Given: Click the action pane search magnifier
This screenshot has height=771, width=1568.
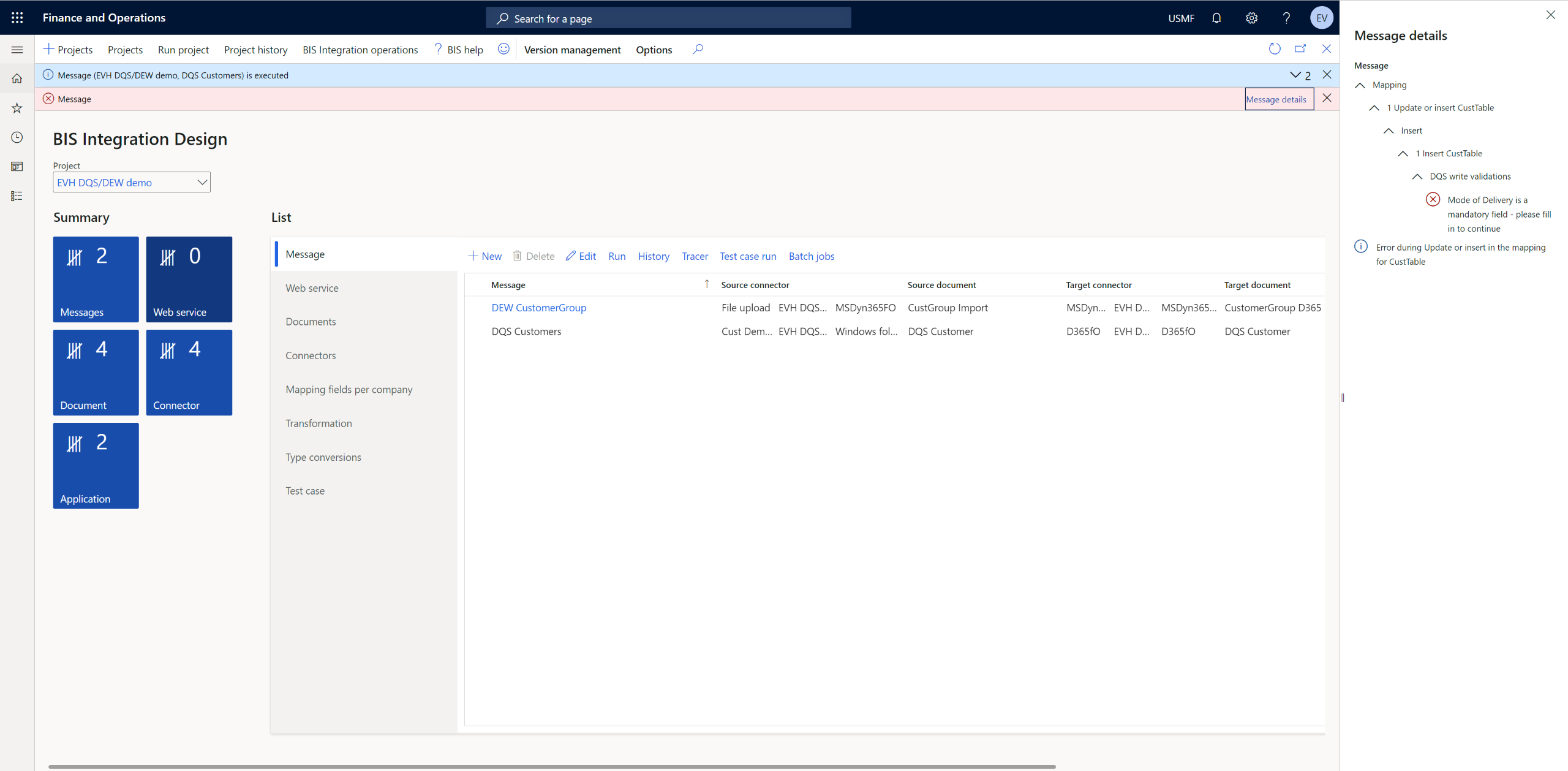Looking at the screenshot, I should pyautogui.click(x=698, y=49).
